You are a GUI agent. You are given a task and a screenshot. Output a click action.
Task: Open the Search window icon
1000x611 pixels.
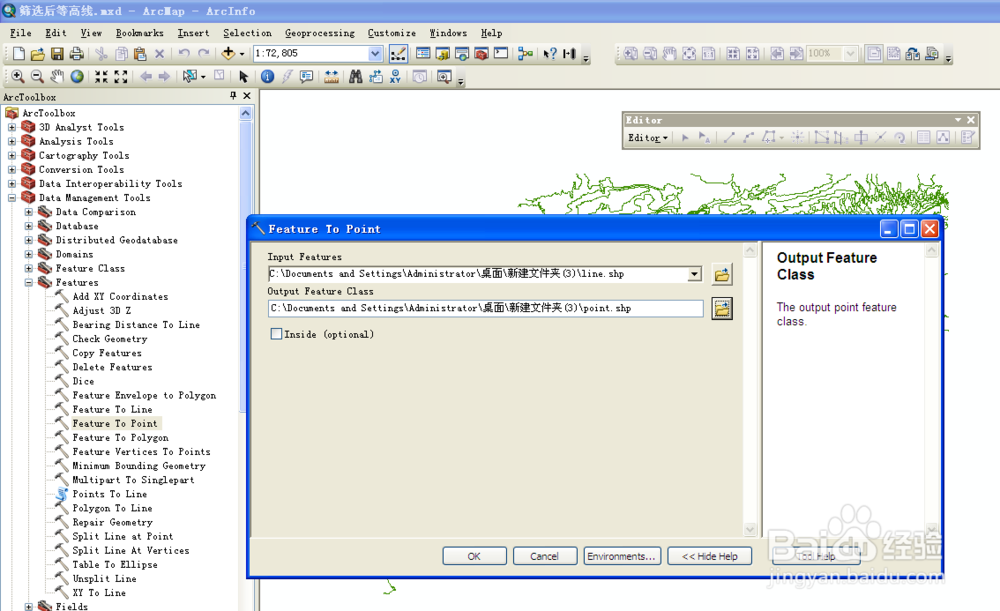coord(462,54)
